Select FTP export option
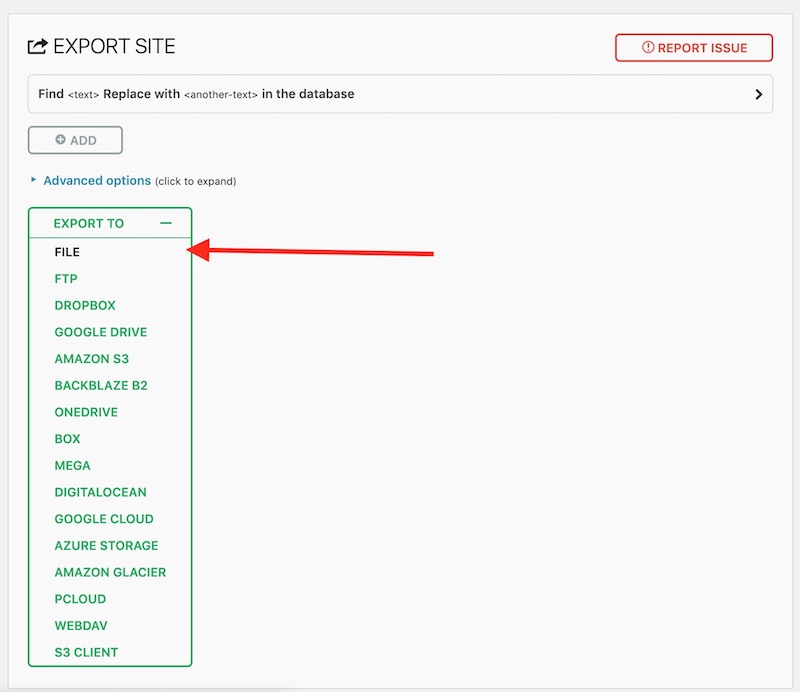 (66, 279)
